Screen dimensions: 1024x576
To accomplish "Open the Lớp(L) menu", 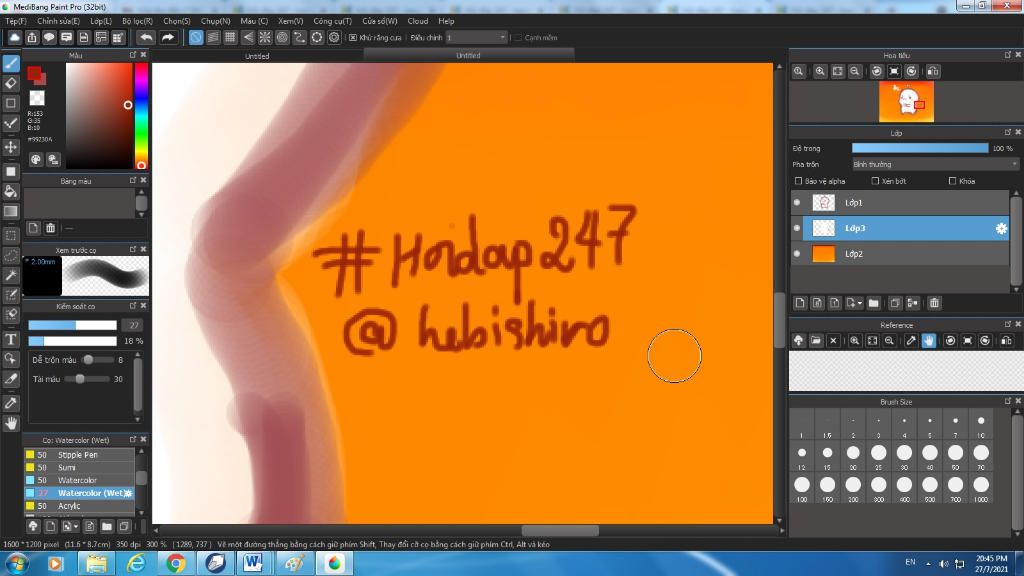I will tap(101, 21).
